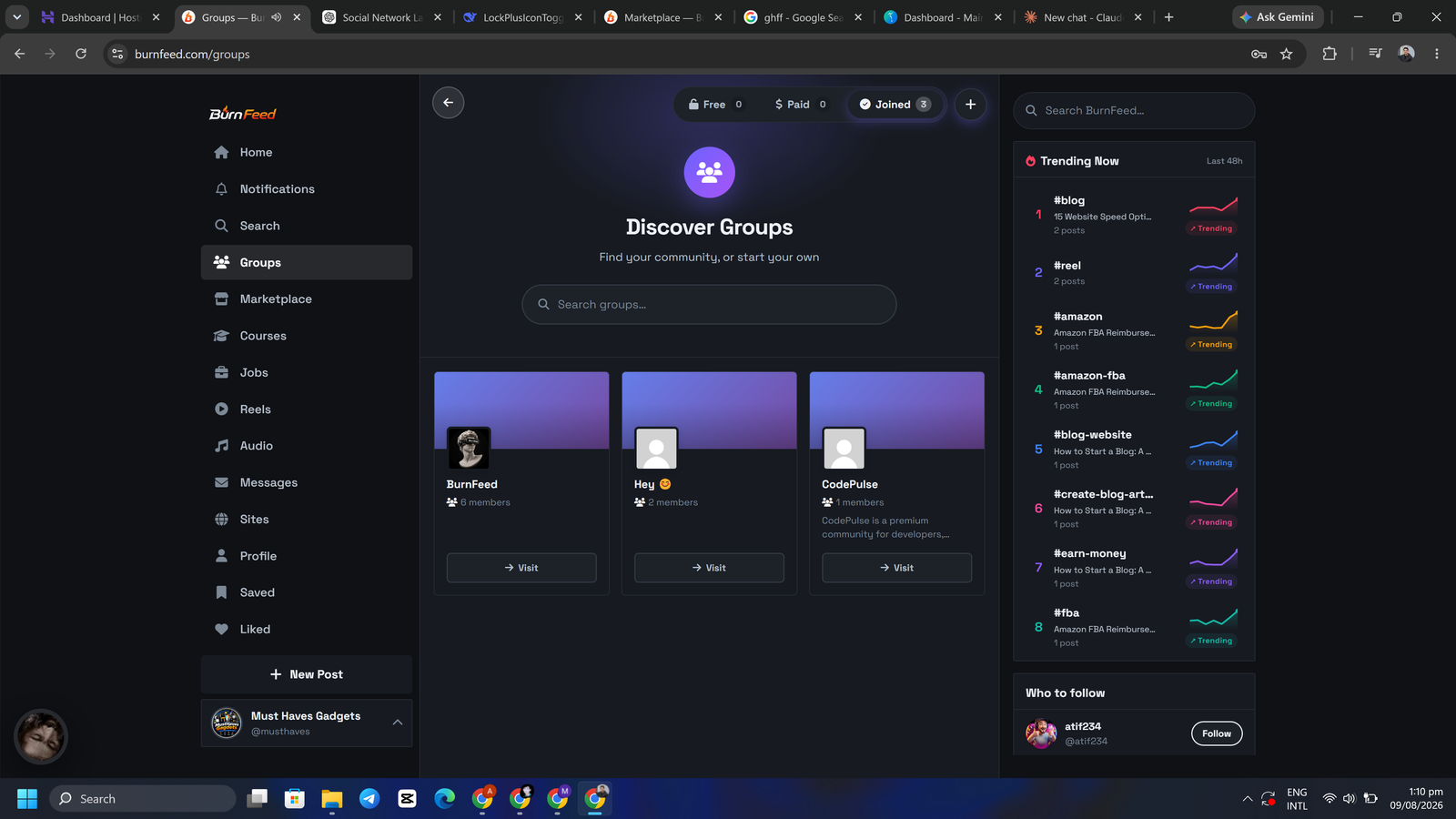
Task: Open File Explorer from the taskbar
Action: pyautogui.click(x=331, y=799)
